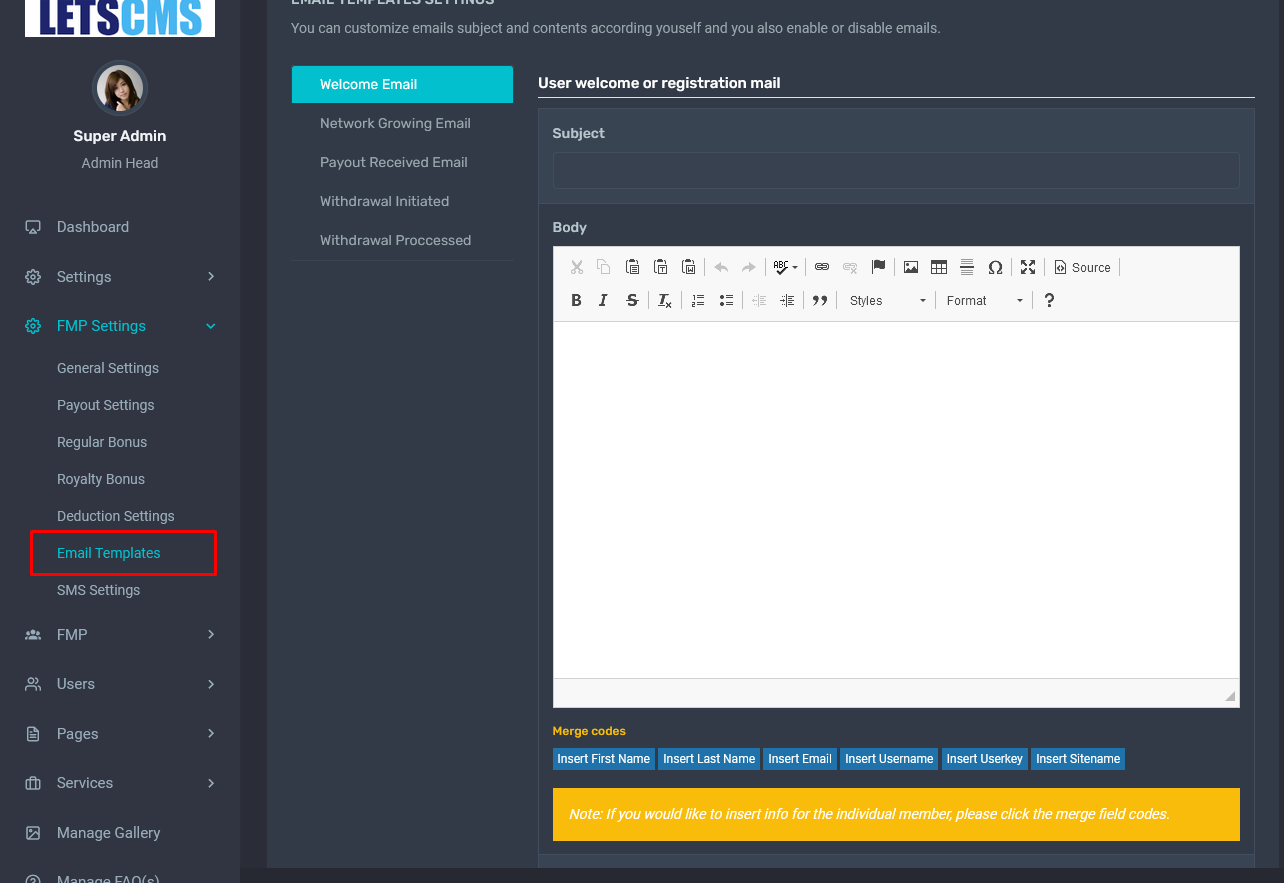Insert a numbered list
The height and width of the screenshot is (883, 1284).
(x=698, y=301)
